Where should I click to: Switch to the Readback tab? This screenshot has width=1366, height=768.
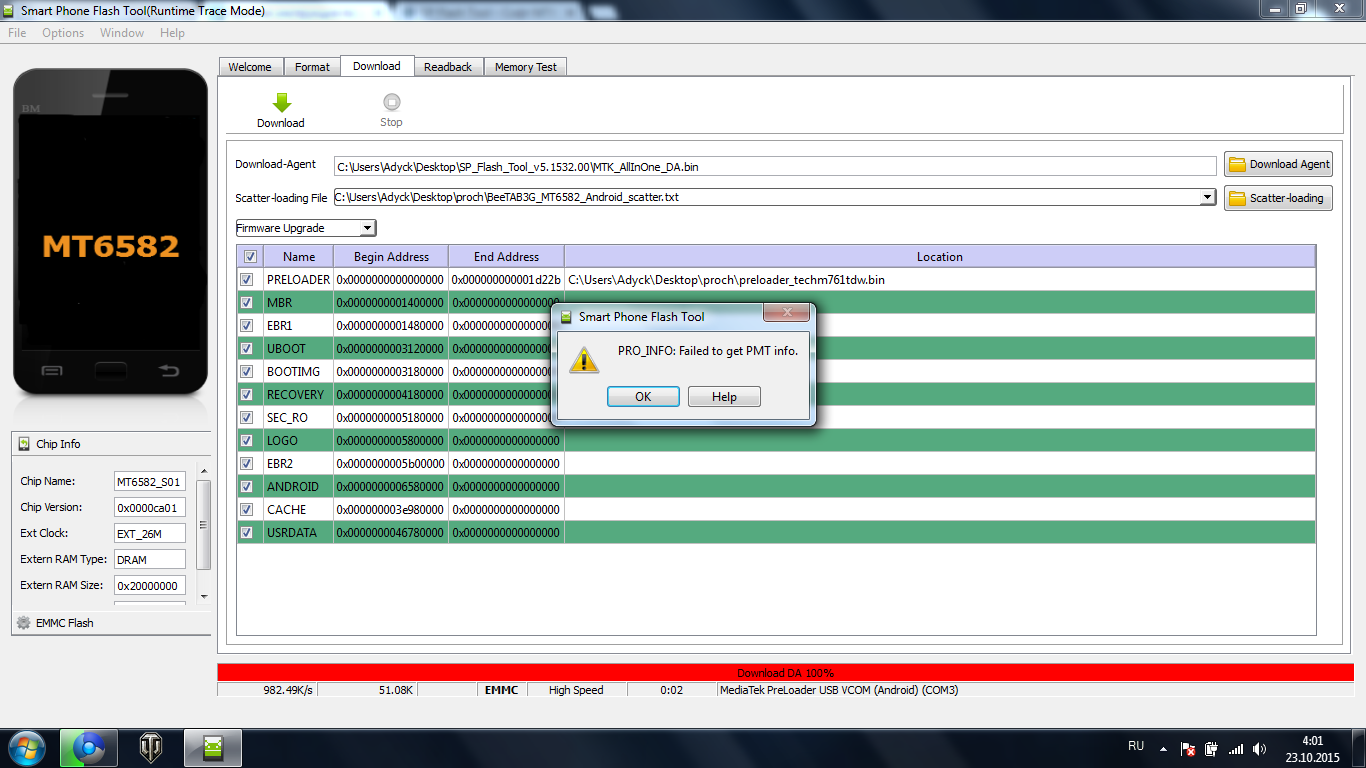pos(447,67)
